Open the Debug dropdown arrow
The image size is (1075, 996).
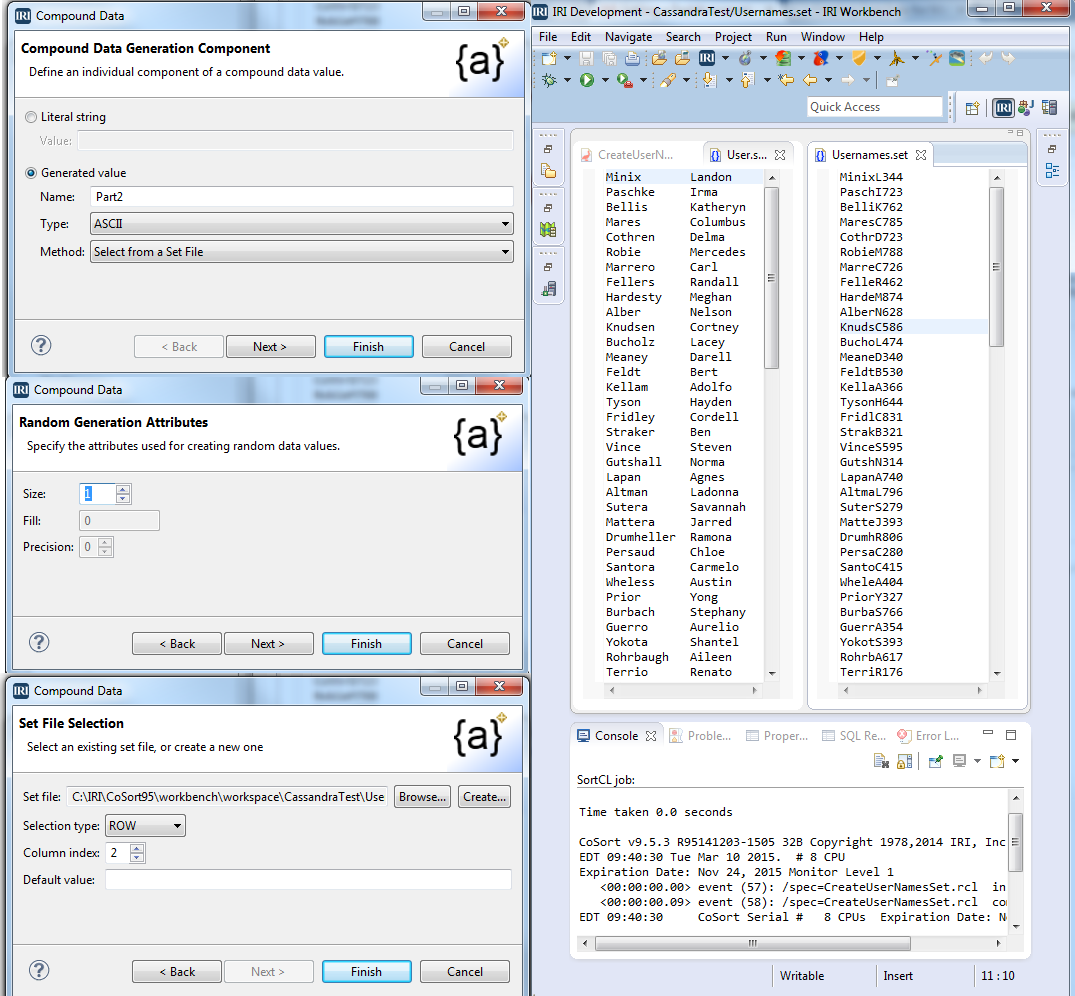[567, 80]
